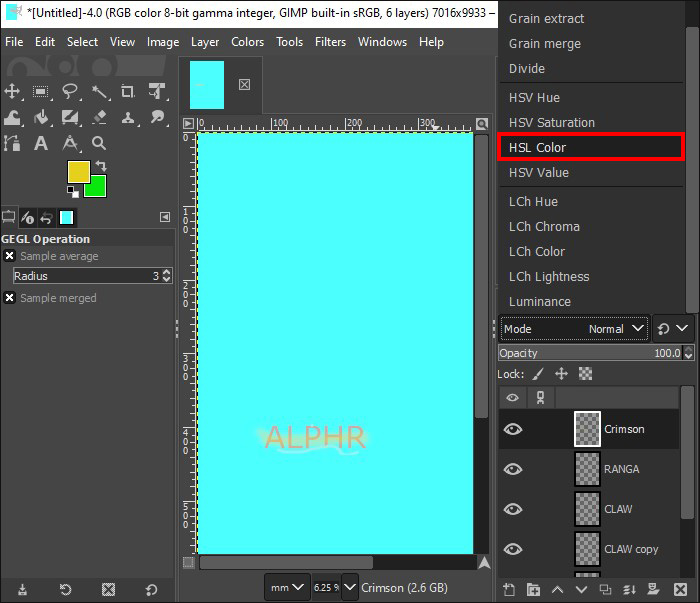Toggle lock alpha channel
Viewport: 700px width, 603px height.
click(x=585, y=374)
